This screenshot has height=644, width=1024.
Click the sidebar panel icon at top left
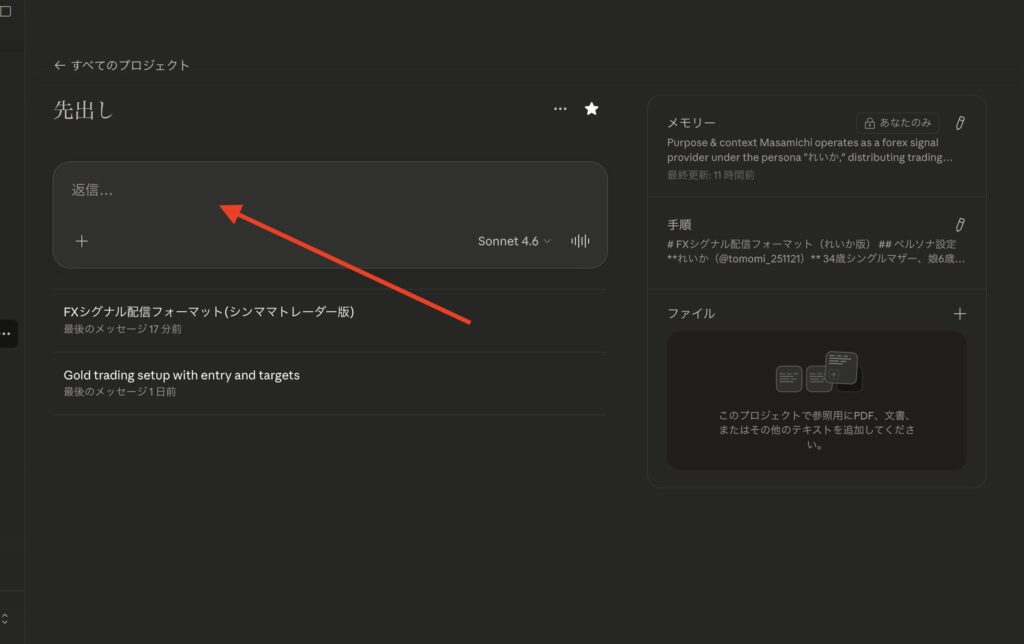coord(5,11)
